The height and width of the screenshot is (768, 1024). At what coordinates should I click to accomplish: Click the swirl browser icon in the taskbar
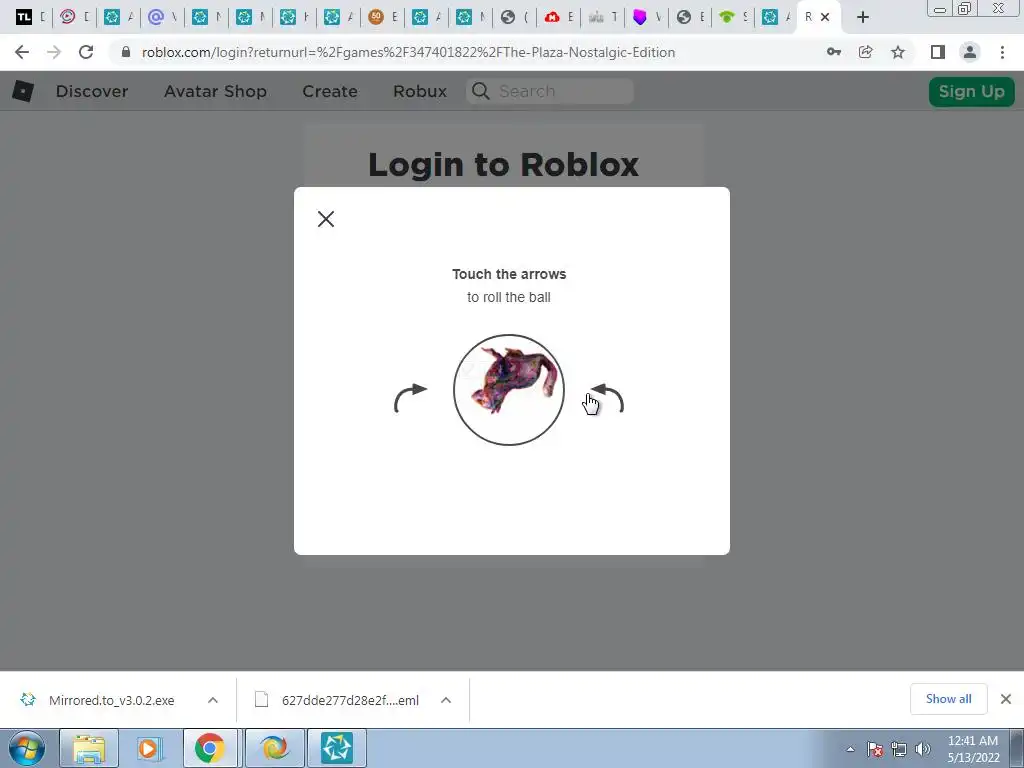click(x=274, y=748)
